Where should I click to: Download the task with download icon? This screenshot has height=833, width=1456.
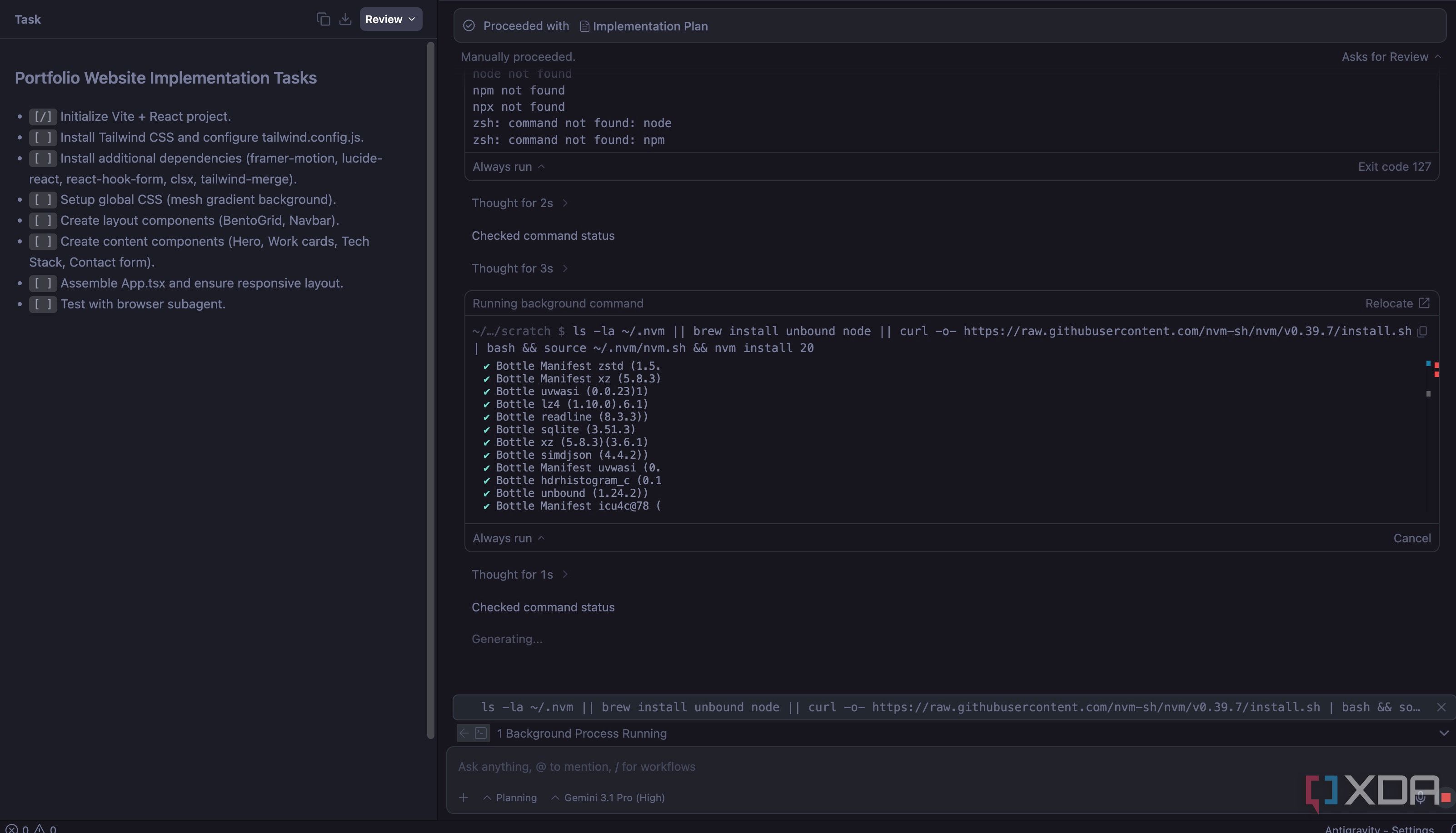[x=345, y=20]
